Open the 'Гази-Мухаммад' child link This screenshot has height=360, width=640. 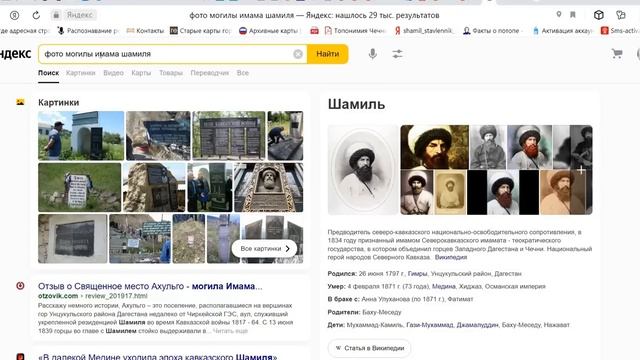pyautogui.click(x=430, y=325)
